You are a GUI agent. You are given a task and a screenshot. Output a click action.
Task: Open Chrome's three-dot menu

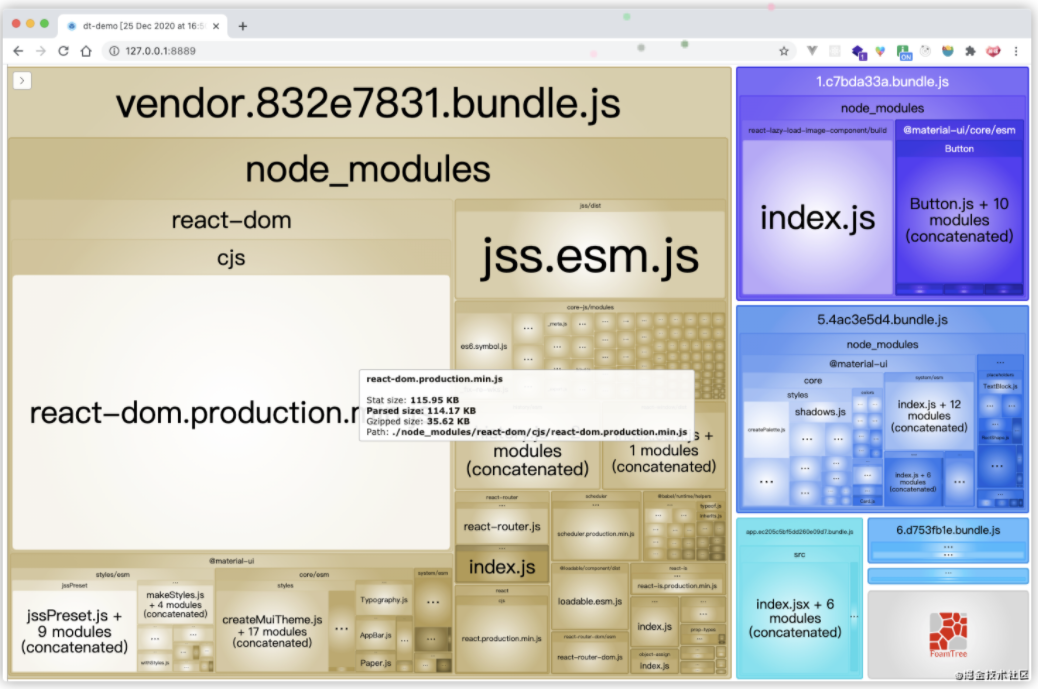point(1016,51)
